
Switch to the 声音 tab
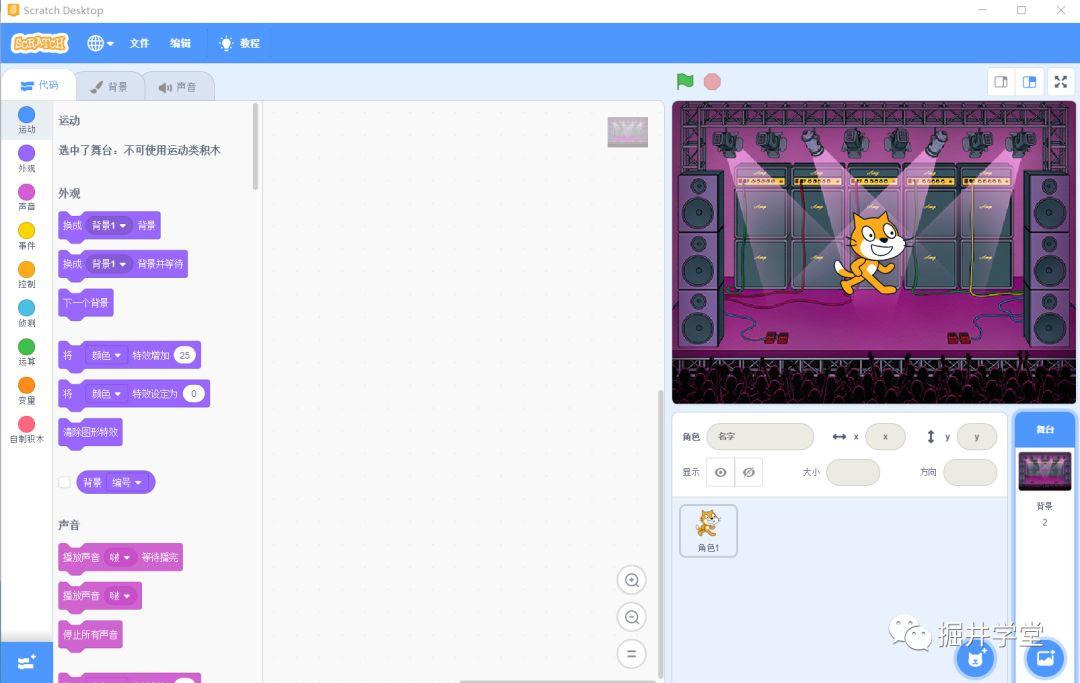(178, 87)
